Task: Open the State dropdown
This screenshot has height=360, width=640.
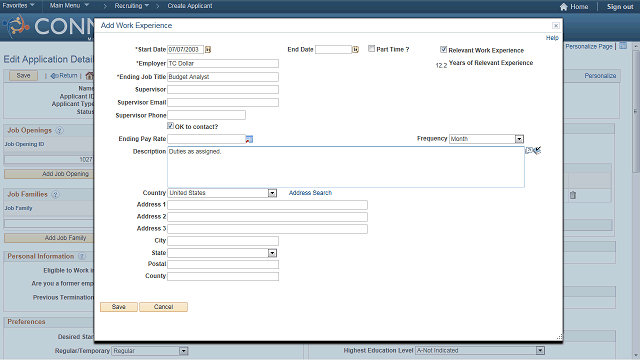Action: [222, 253]
